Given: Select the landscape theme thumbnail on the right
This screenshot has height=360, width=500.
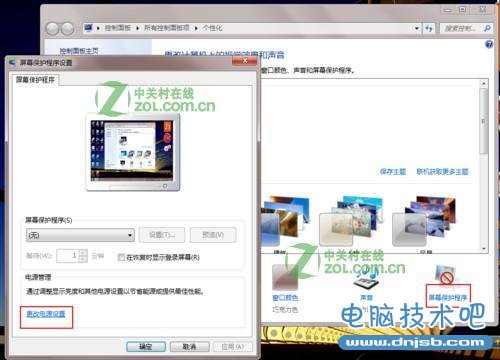Looking at the screenshot, I should point(424,221).
